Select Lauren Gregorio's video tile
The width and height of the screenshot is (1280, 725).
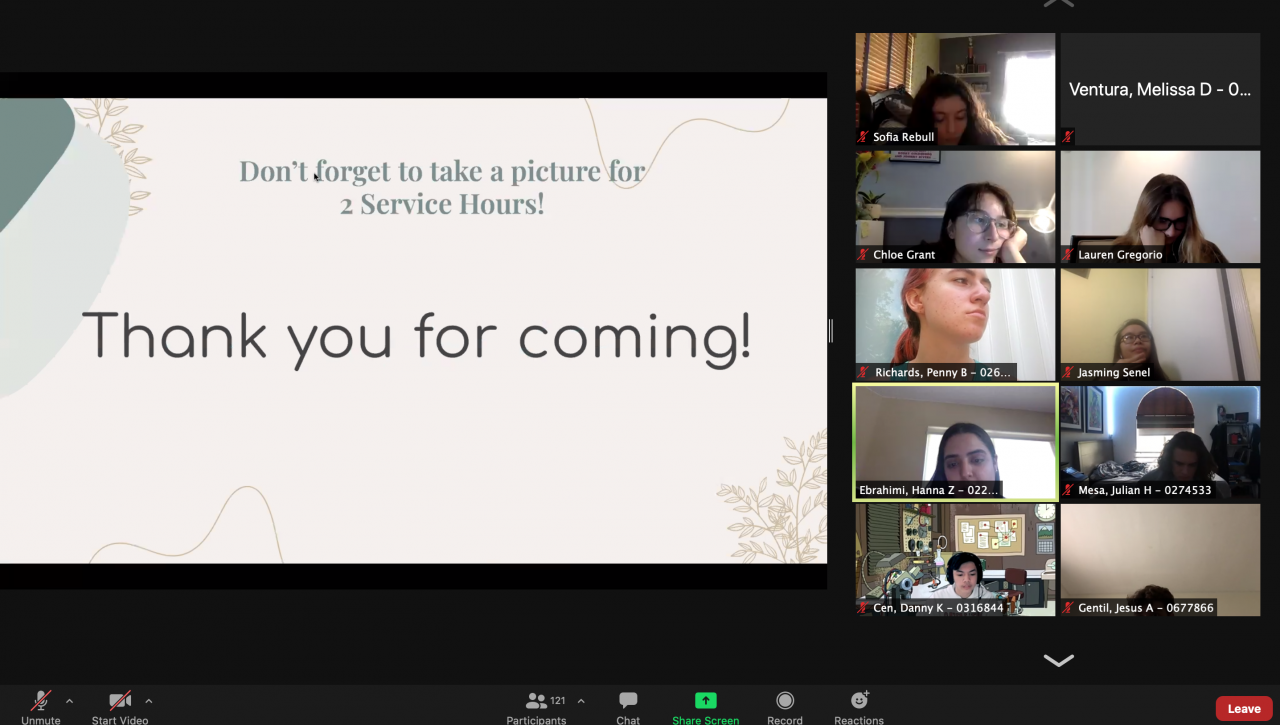[x=1160, y=207]
